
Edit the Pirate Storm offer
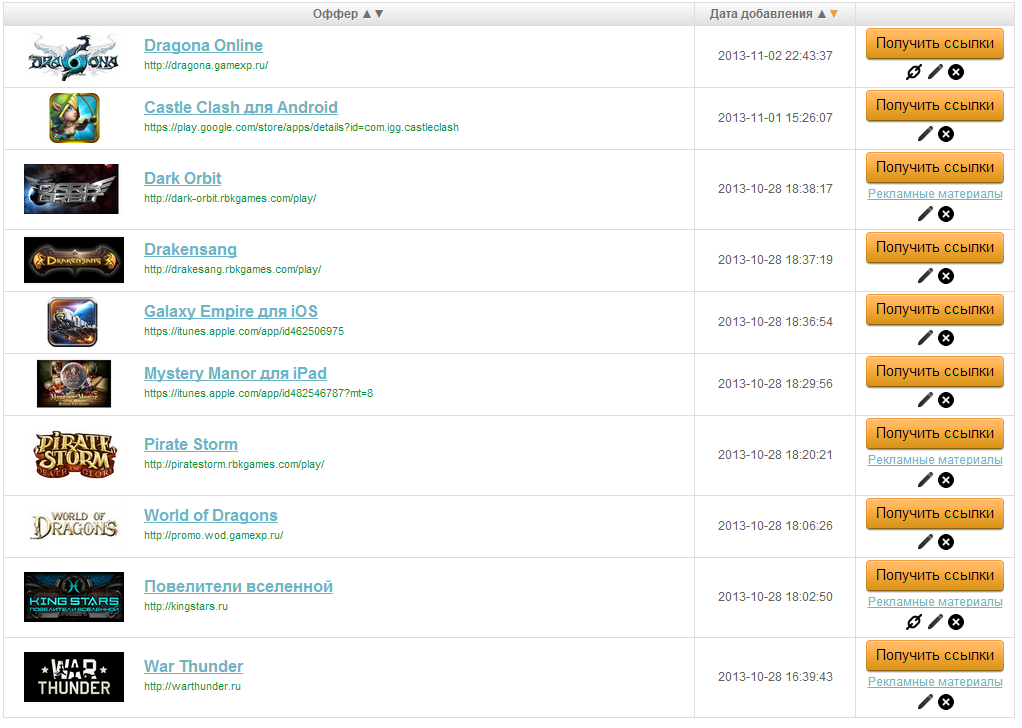(x=925, y=480)
